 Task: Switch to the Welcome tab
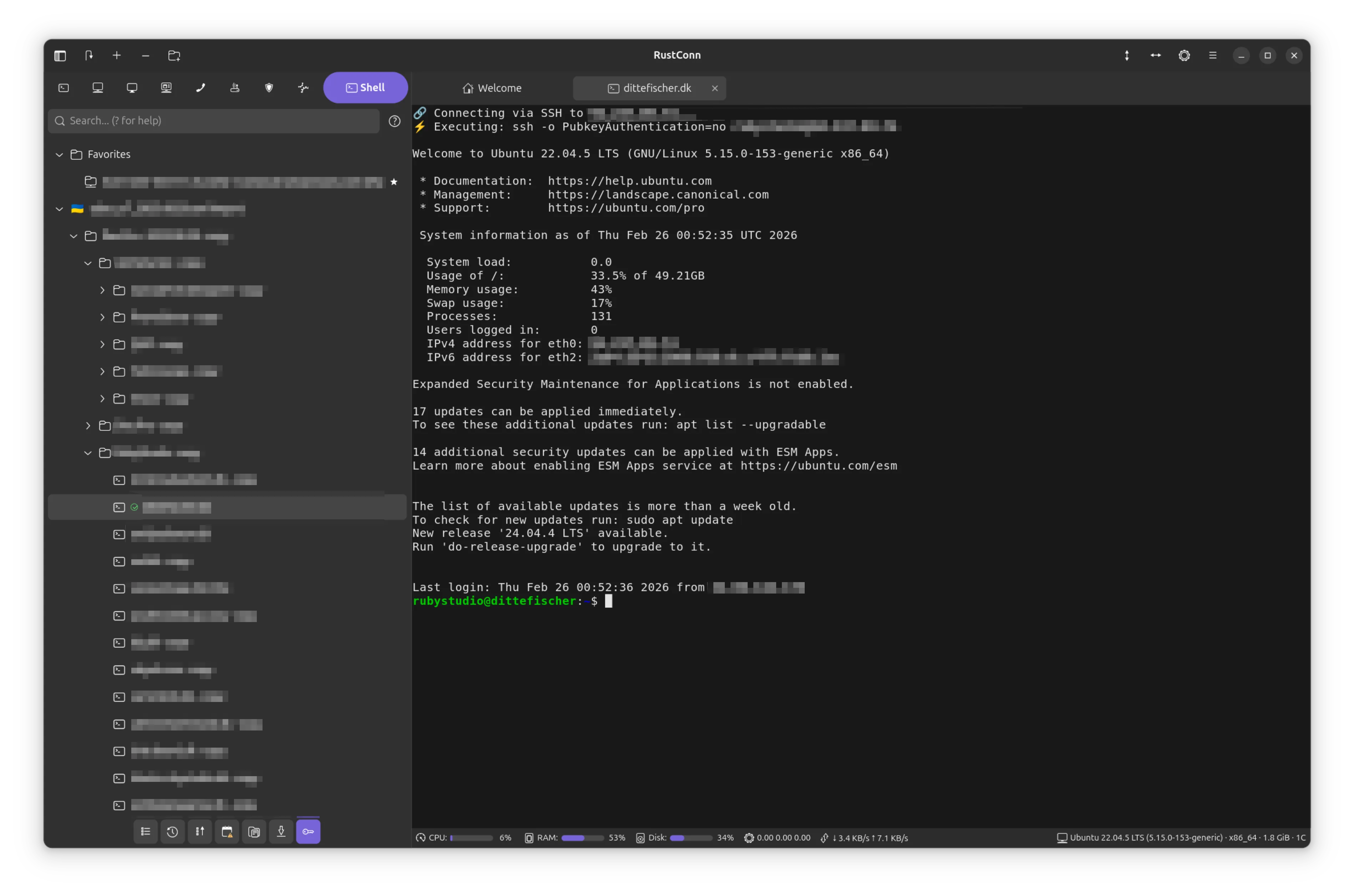coord(492,88)
